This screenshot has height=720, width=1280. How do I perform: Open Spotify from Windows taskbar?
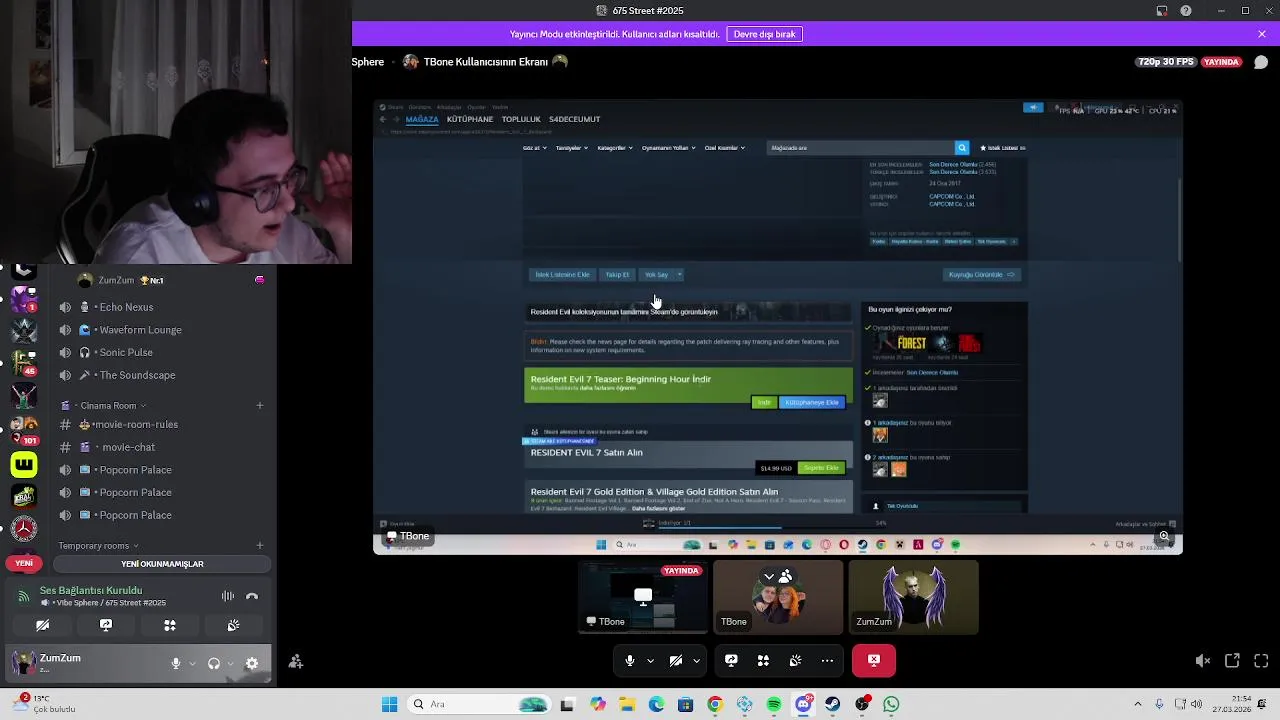point(774,704)
